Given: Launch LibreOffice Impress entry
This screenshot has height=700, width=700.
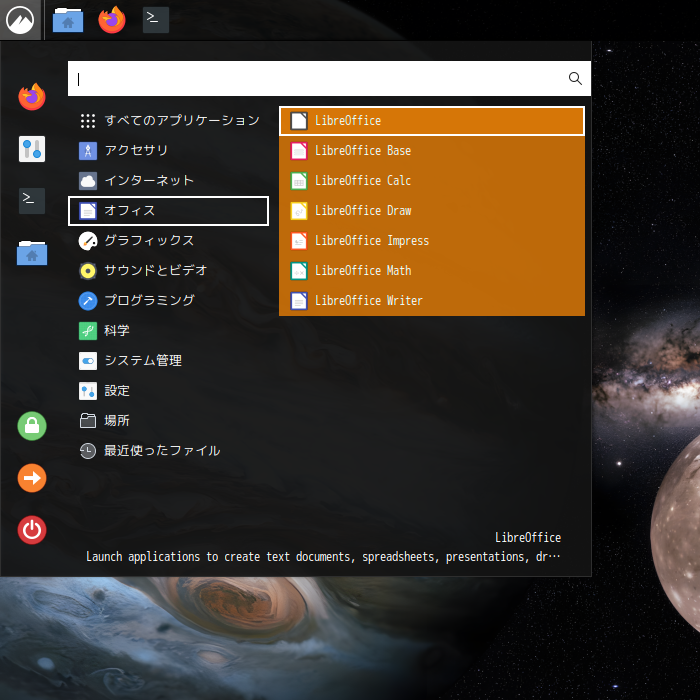Looking at the screenshot, I should point(432,241).
